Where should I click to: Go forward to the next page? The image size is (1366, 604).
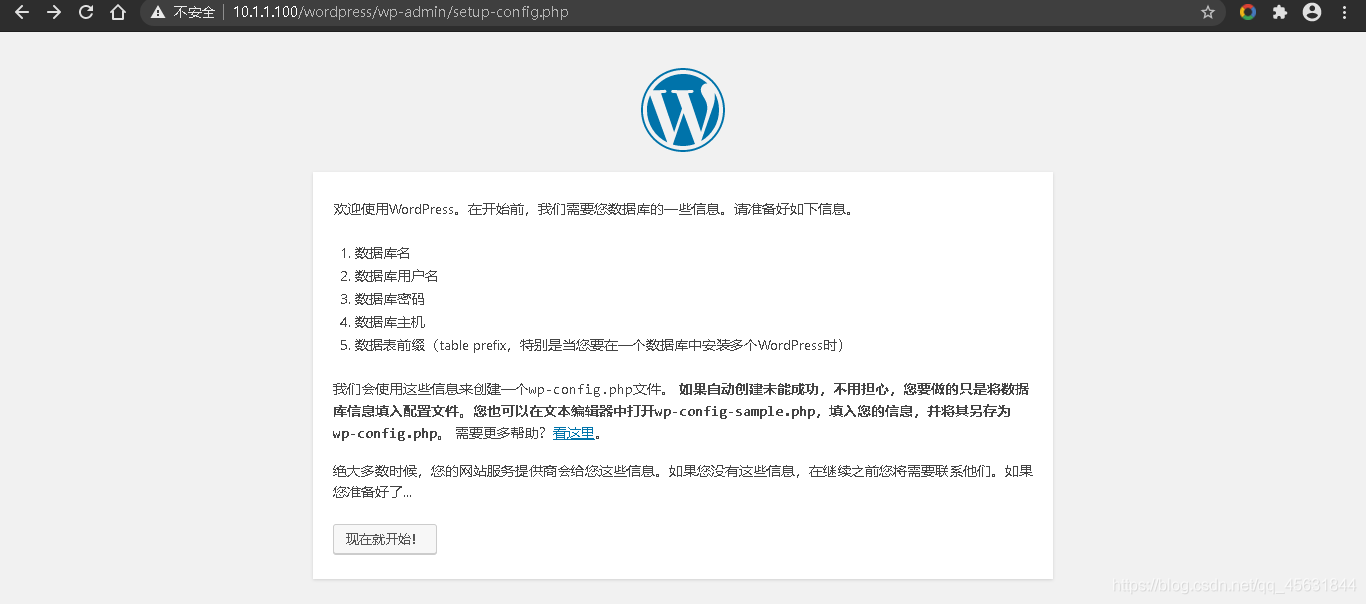pyautogui.click(x=54, y=12)
